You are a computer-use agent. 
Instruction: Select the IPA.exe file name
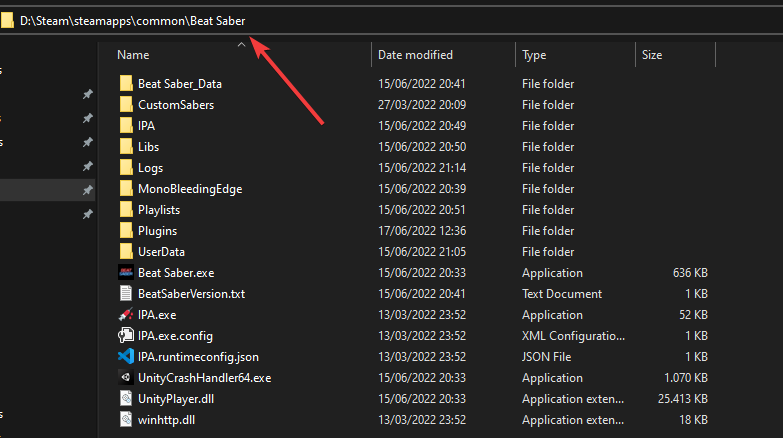point(157,315)
